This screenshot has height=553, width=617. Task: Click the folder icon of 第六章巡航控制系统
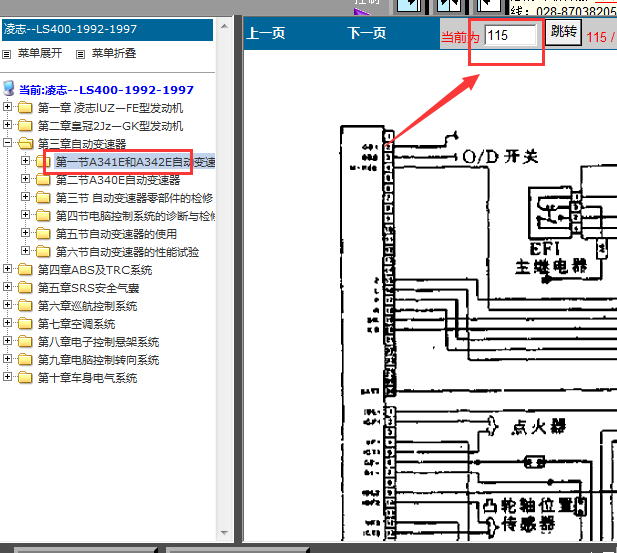tap(25, 305)
